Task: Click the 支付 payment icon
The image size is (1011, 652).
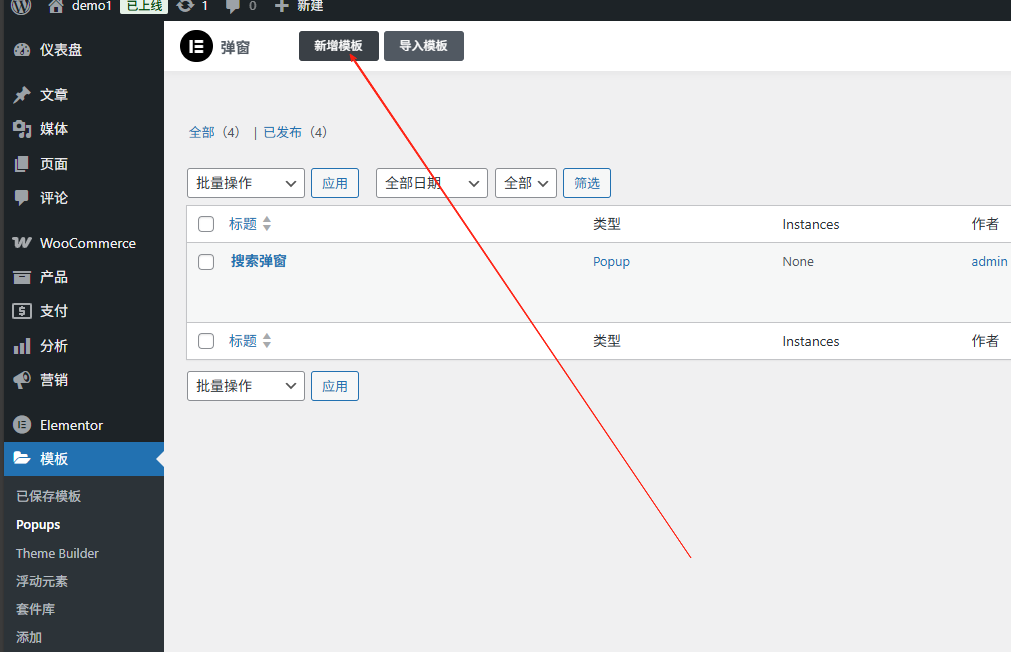Action: (22, 311)
